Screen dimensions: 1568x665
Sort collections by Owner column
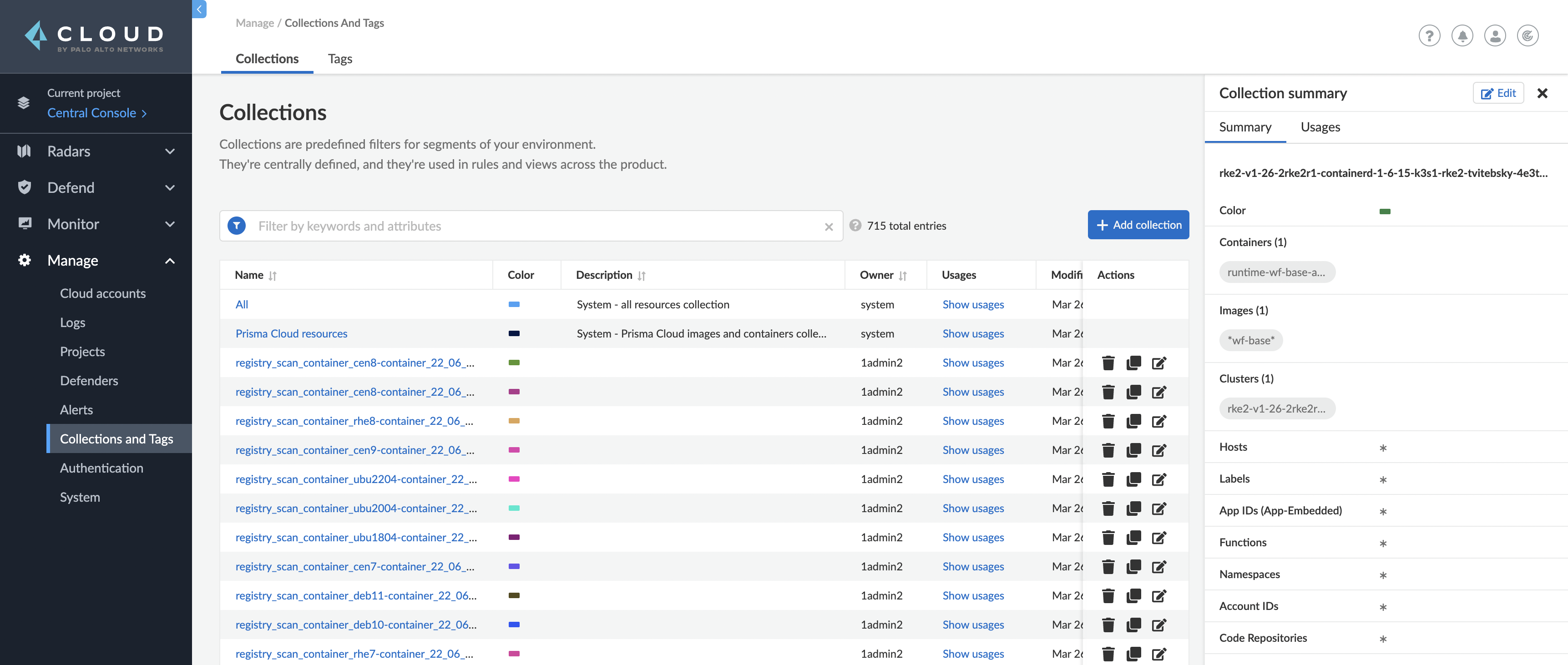click(x=903, y=276)
